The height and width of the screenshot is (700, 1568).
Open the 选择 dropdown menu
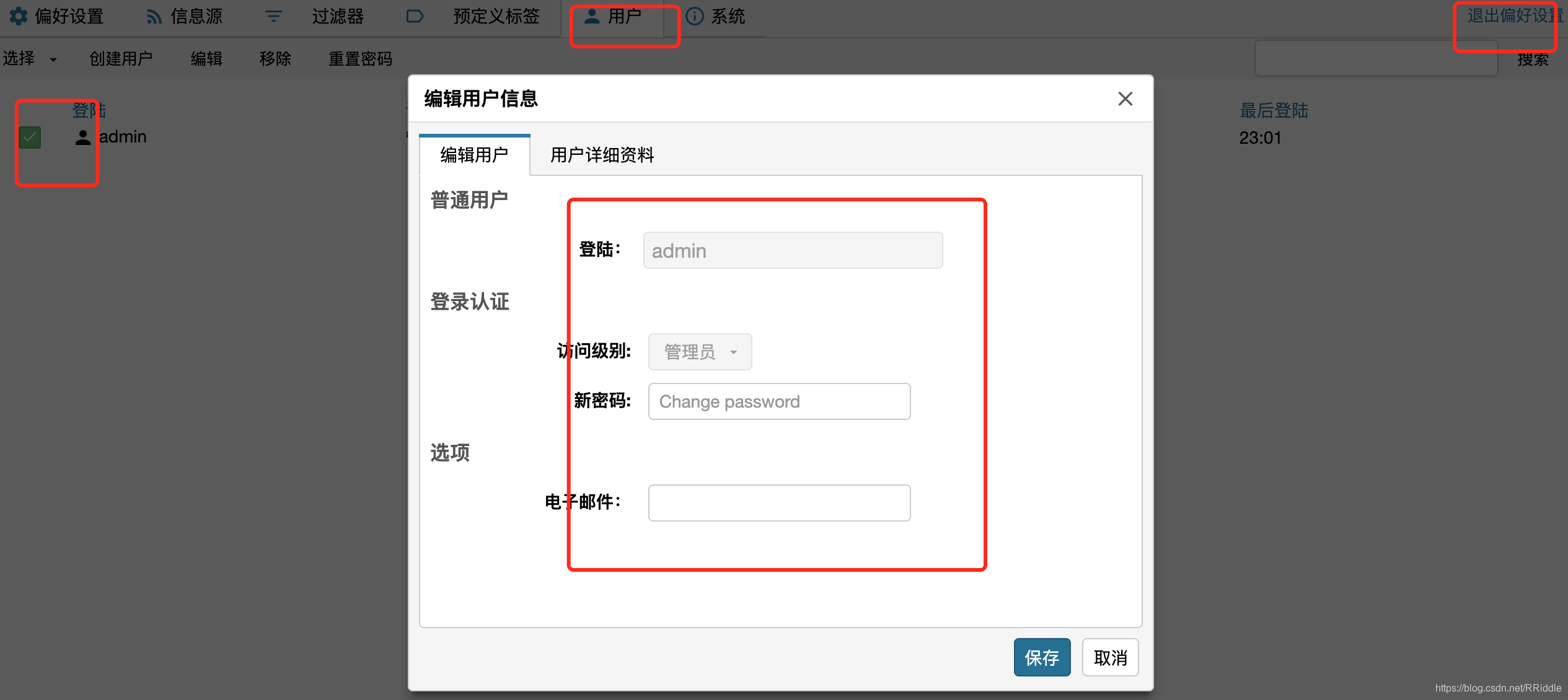pos(30,58)
